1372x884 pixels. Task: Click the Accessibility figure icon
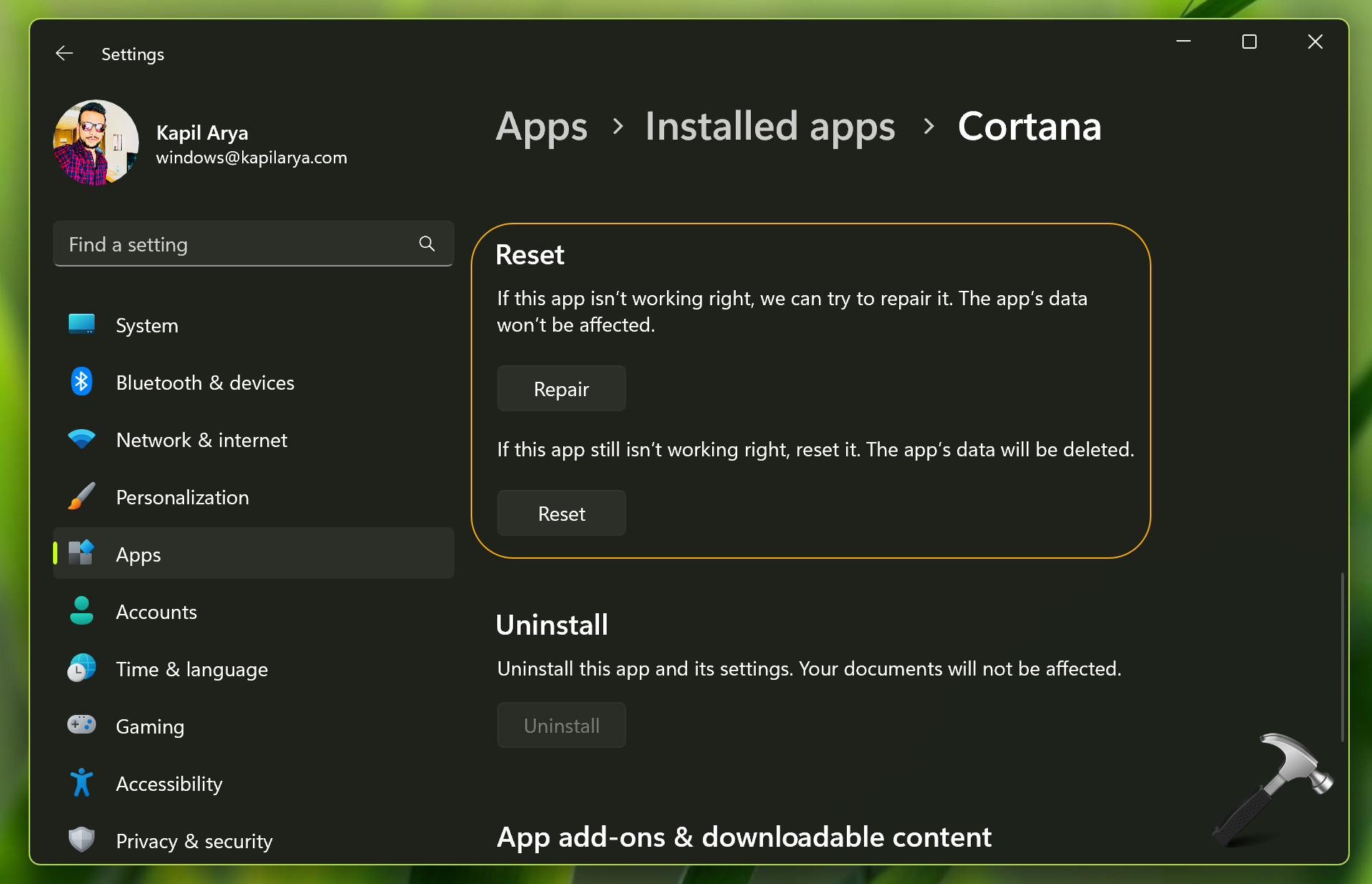pos(81,783)
